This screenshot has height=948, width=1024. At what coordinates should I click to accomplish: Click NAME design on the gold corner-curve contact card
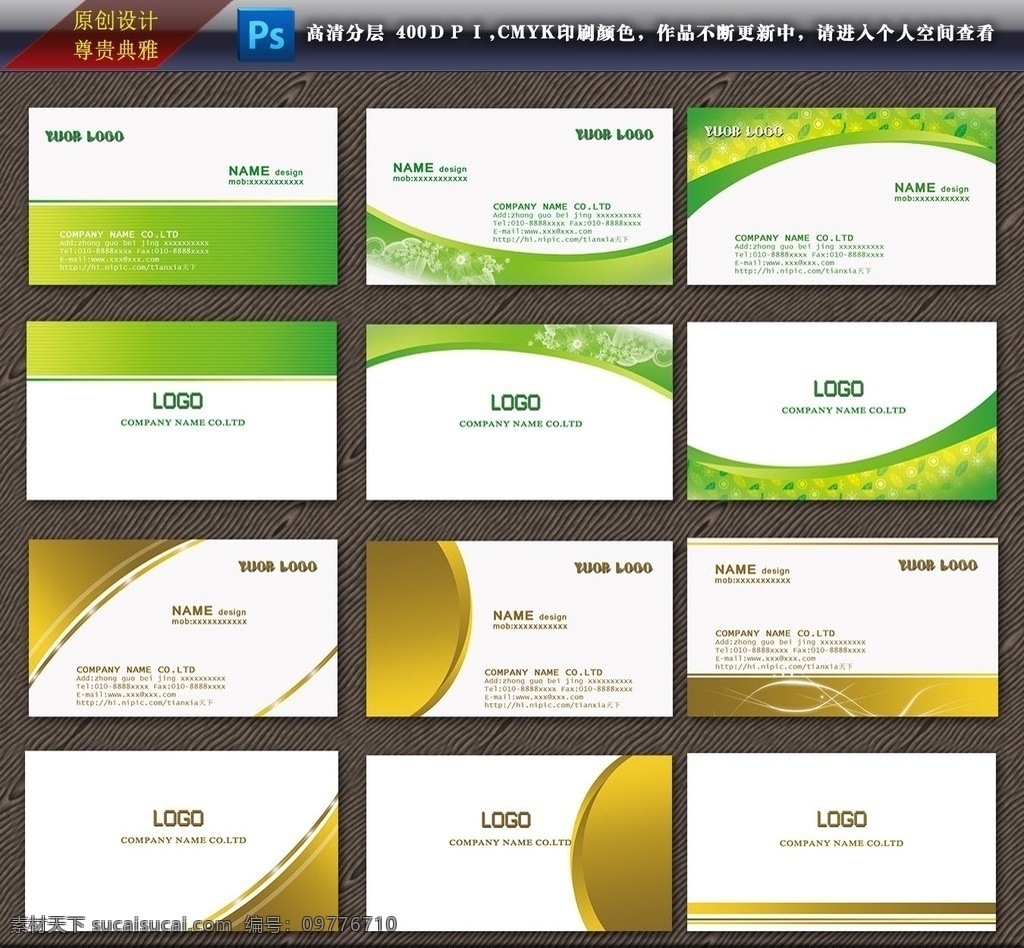(209, 611)
